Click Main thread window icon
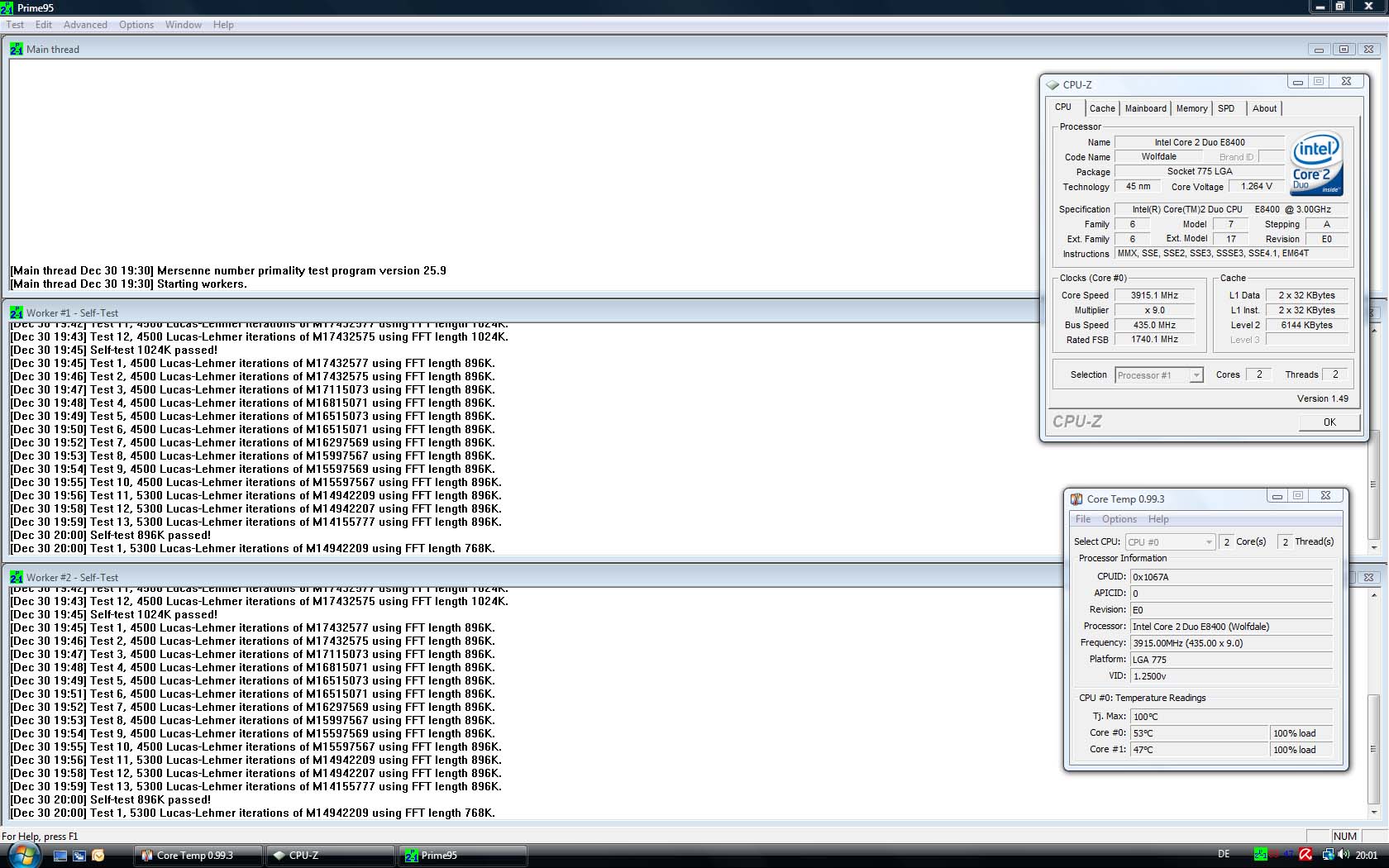1389x868 pixels. (x=17, y=49)
